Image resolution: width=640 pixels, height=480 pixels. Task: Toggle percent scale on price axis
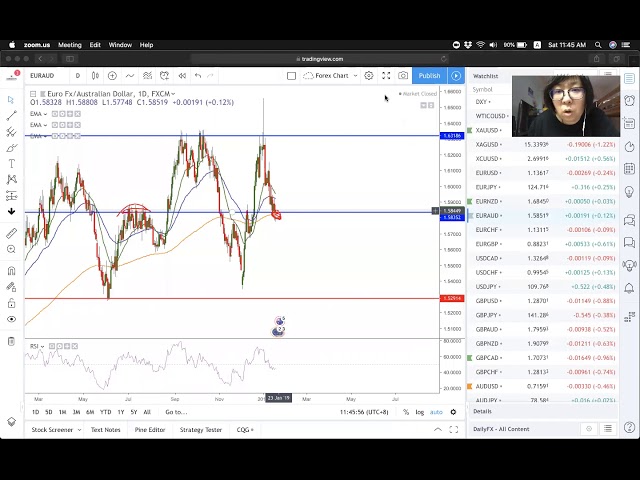pyautogui.click(x=404, y=412)
